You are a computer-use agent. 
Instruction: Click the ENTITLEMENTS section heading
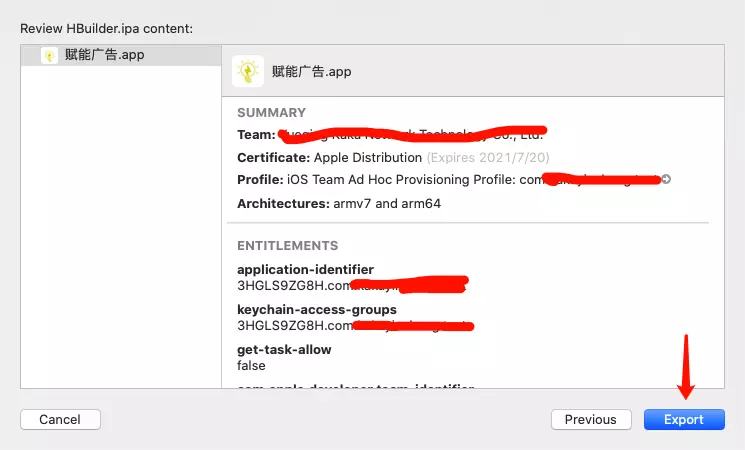click(287, 246)
